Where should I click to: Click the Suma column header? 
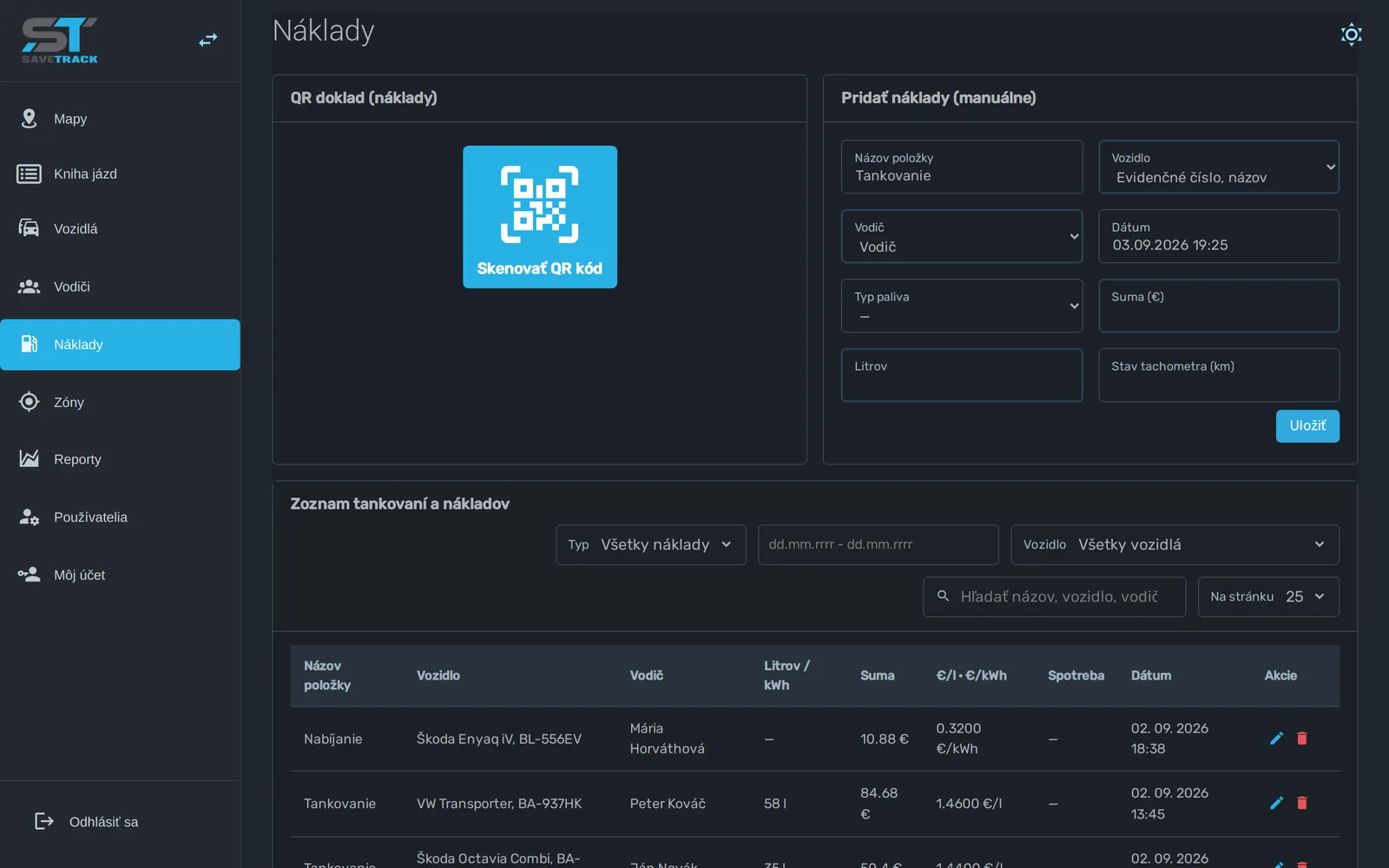point(878,675)
